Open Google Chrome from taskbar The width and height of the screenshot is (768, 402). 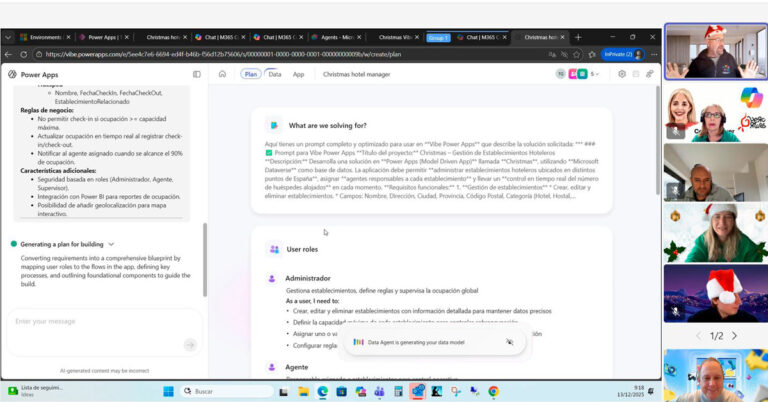493,391
